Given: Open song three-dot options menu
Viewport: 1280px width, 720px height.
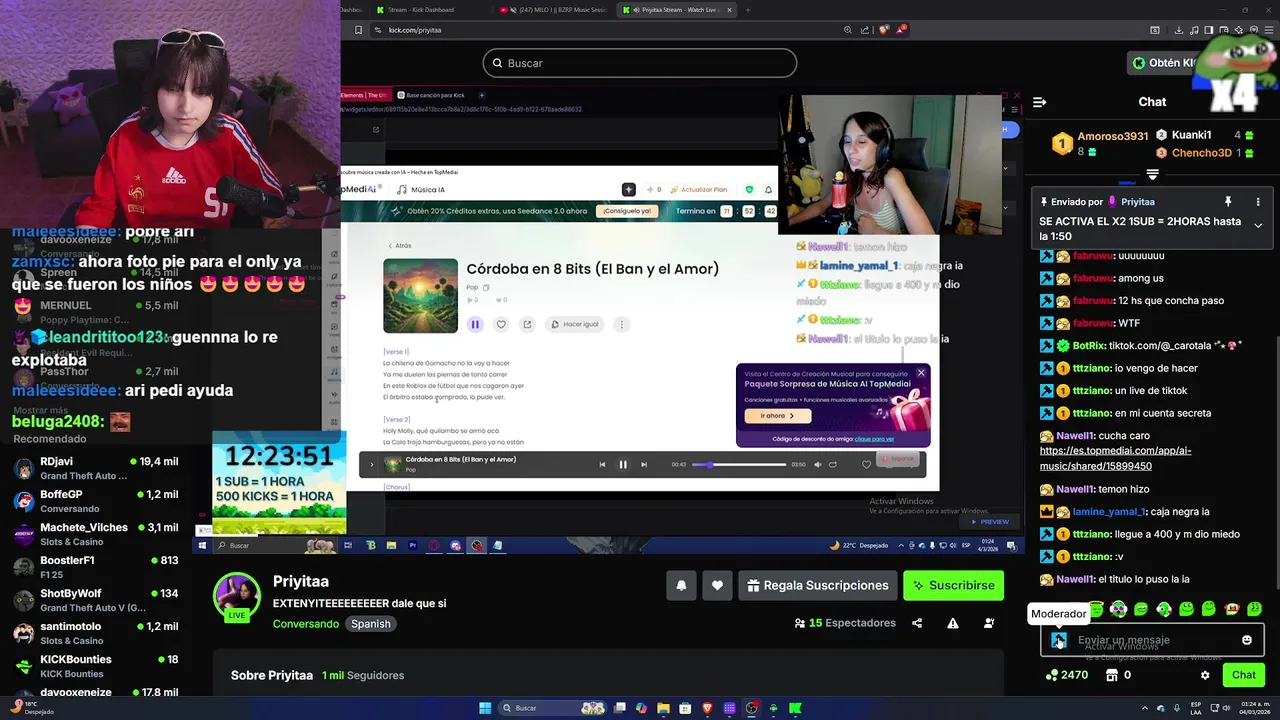Looking at the screenshot, I should pyautogui.click(x=621, y=324).
